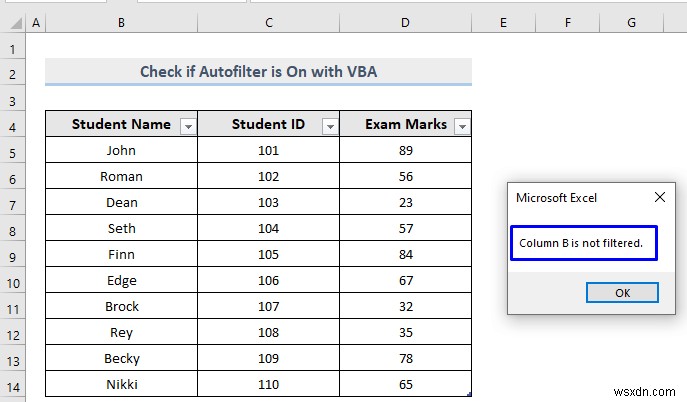687x402 pixels.
Task: Select column B header
Action: click(x=121, y=23)
